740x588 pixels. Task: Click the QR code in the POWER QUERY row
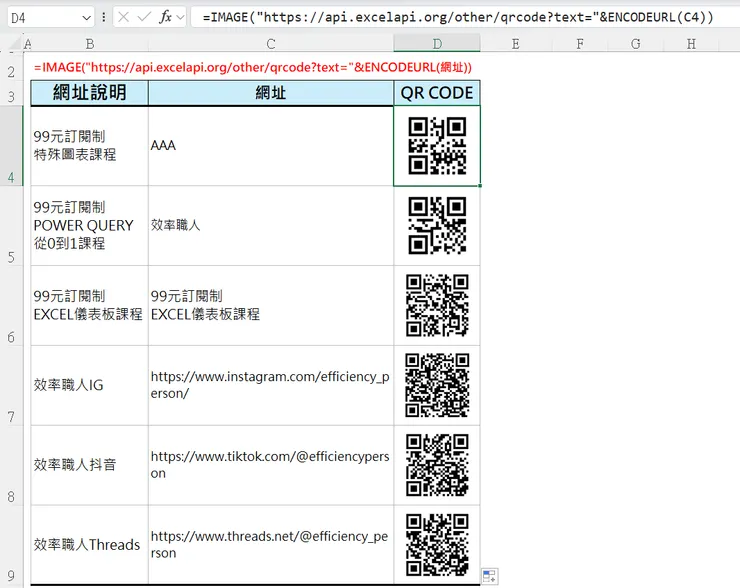tap(437, 226)
